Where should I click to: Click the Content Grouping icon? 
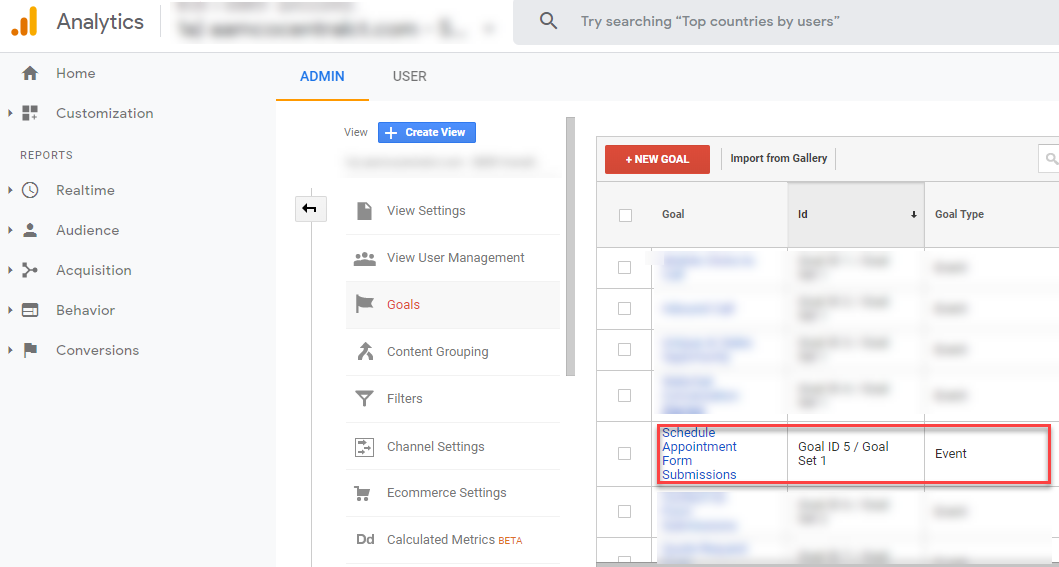coord(365,352)
